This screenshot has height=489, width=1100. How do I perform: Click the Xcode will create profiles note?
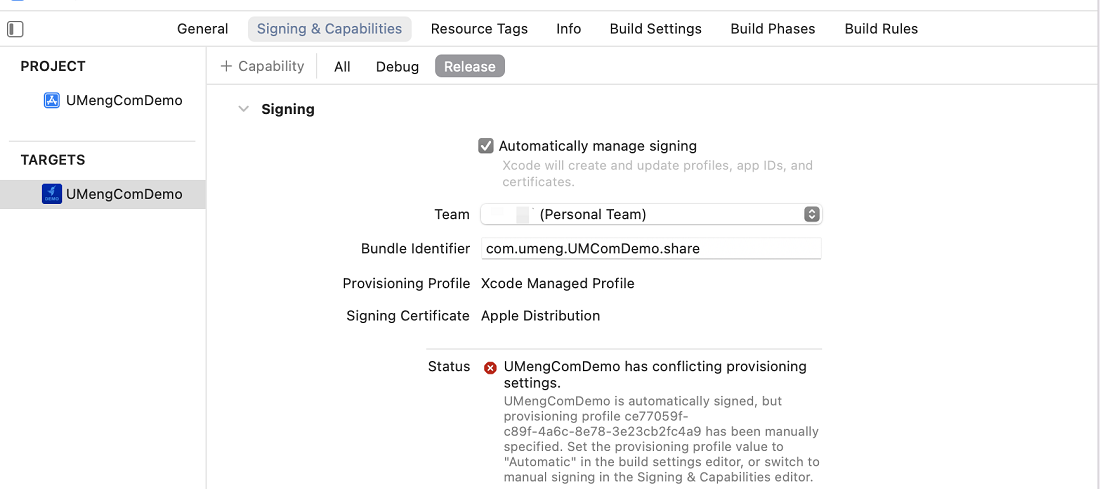pos(657,173)
